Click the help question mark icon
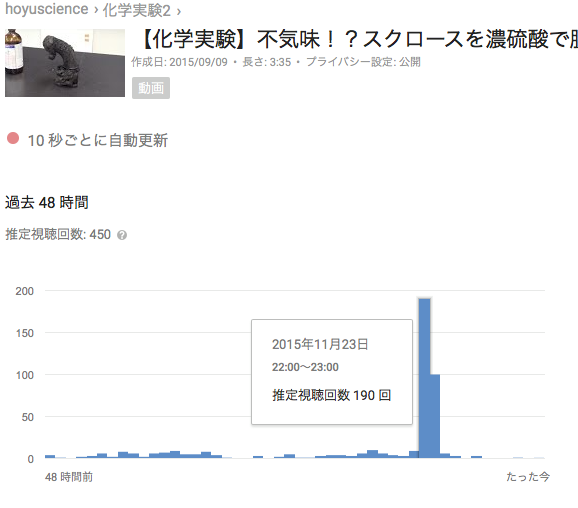The width and height of the screenshot is (578, 508). [122, 235]
